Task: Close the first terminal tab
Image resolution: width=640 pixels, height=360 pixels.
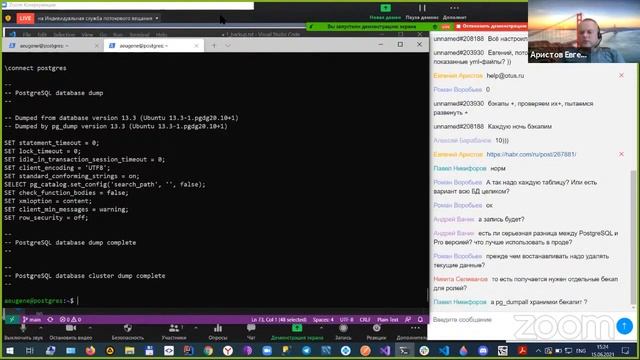Action: pyautogui.click(x=96, y=46)
